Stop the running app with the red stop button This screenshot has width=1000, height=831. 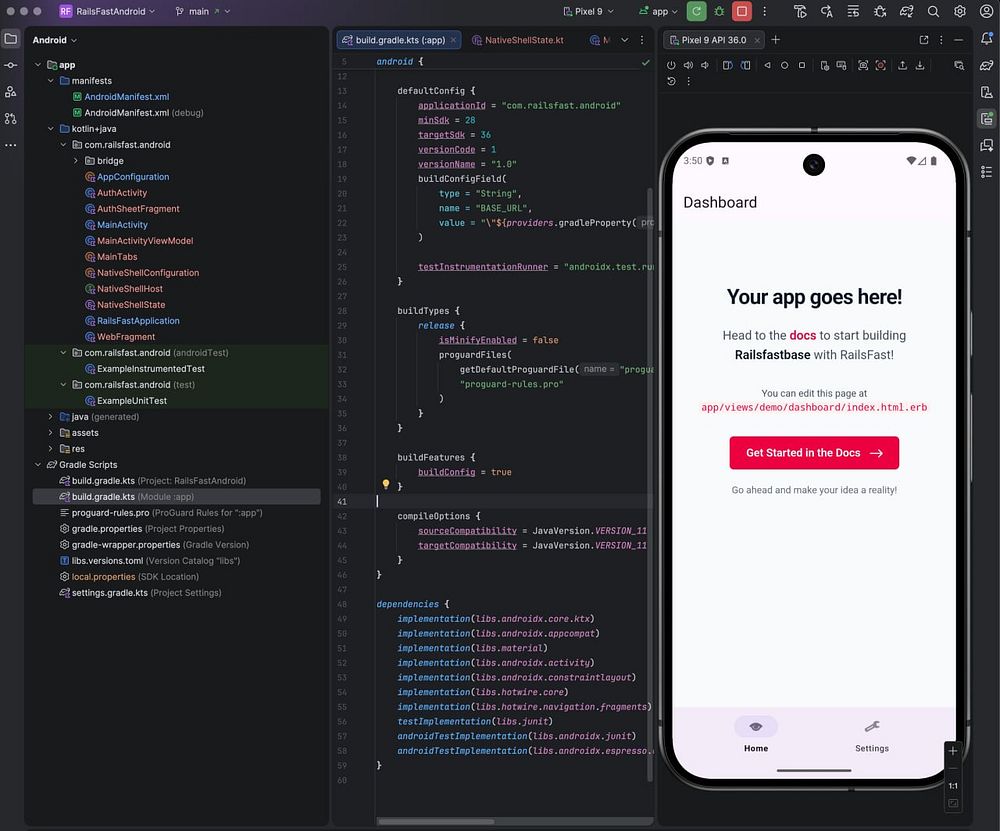click(x=742, y=11)
